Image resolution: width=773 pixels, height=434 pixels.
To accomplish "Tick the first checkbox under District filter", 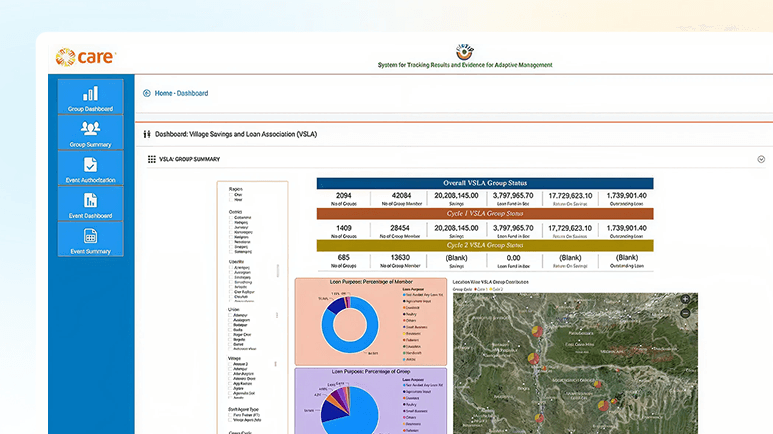I will pos(231,218).
